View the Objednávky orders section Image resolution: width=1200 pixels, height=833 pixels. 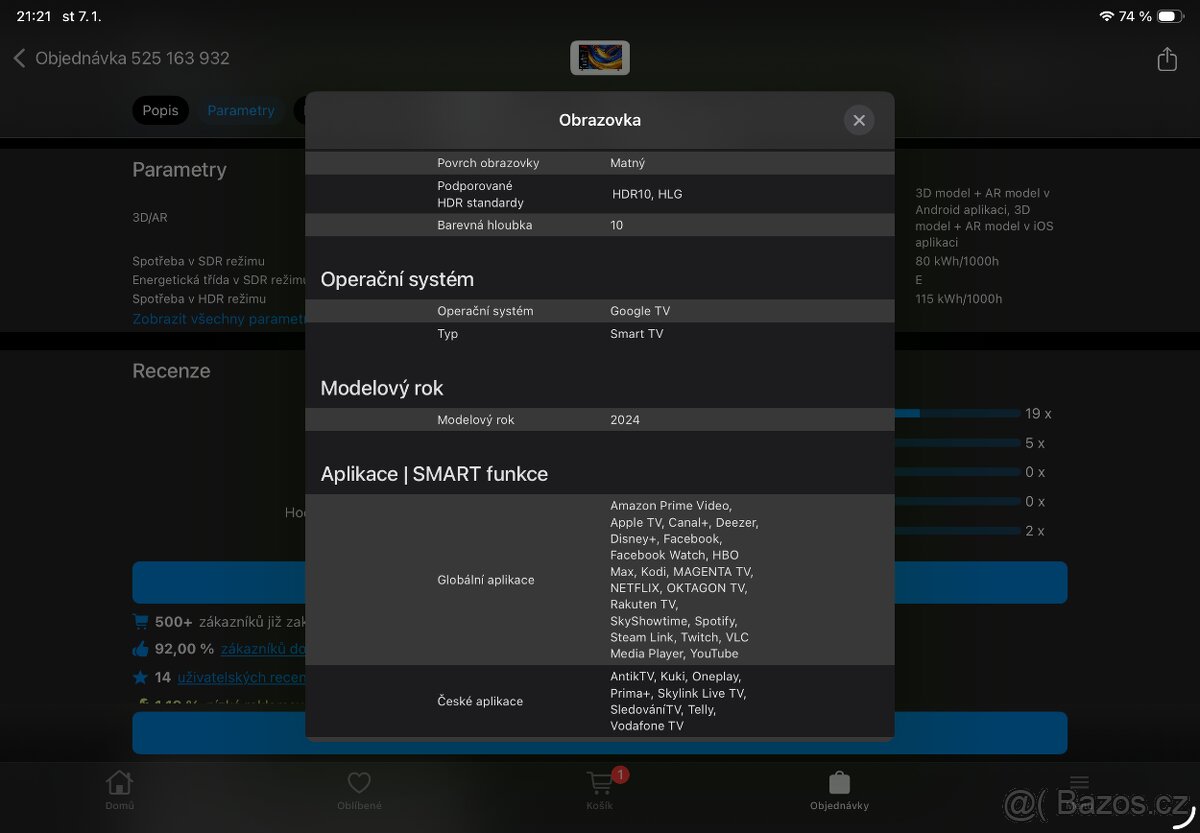click(x=838, y=790)
